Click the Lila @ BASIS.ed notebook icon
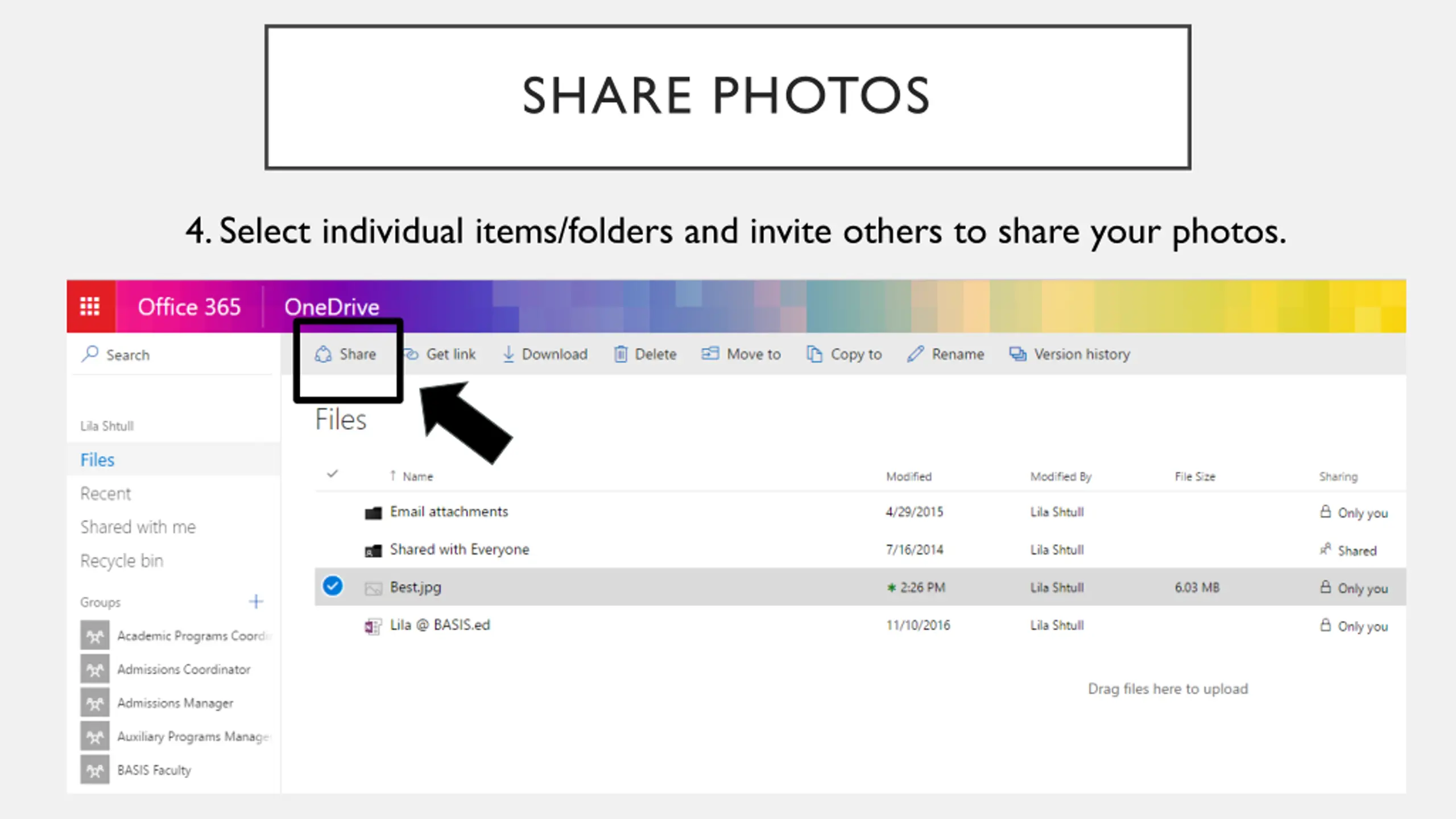The image size is (1456, 819). coord(373,626)
